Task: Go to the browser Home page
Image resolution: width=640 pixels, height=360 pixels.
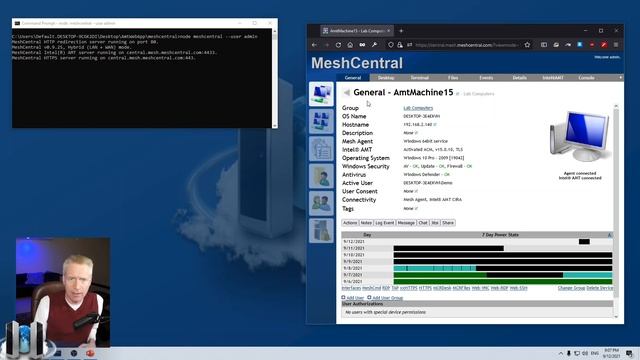Action: (x=350, y=45)
